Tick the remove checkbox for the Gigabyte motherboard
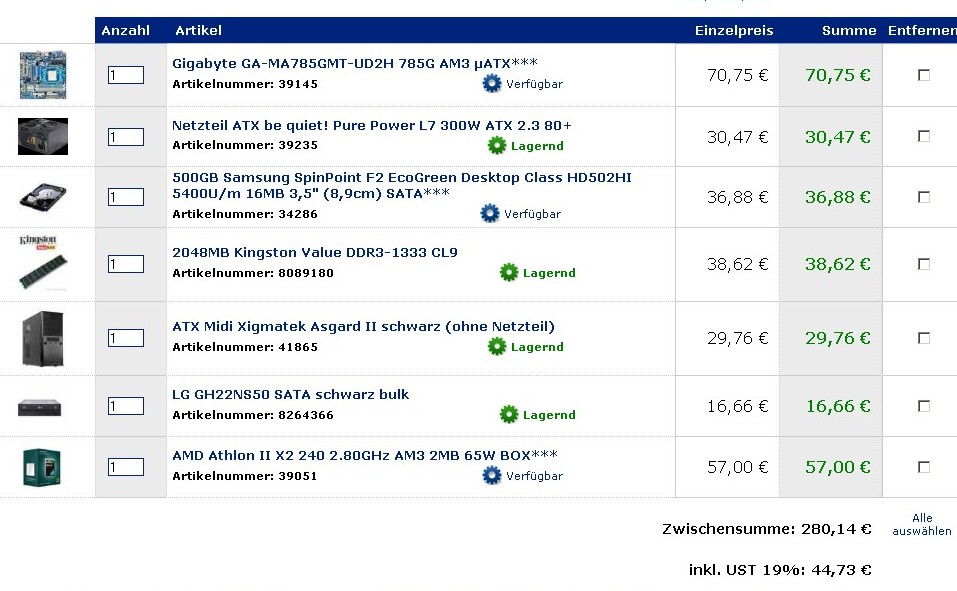Image resolution: width=957 pixels, height=591 pixels. (x=924, y=75)
